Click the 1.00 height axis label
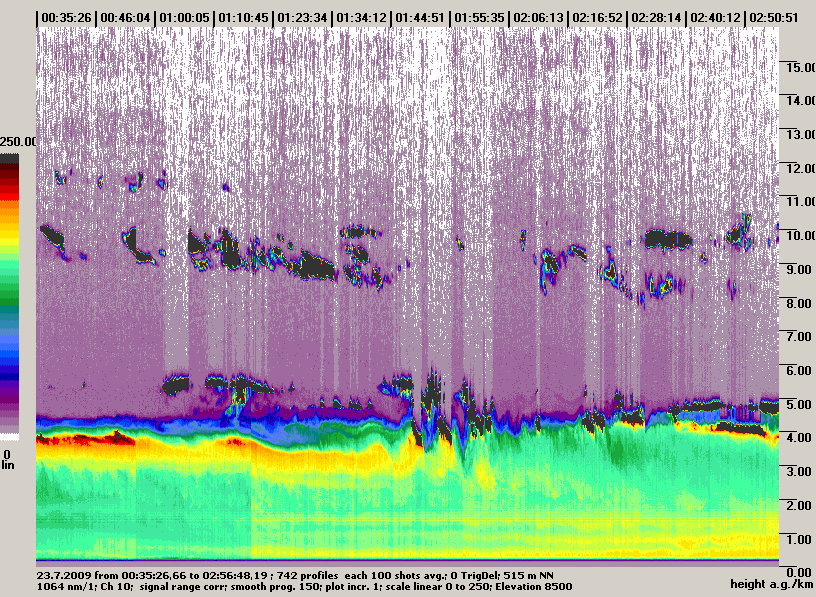 801,539
